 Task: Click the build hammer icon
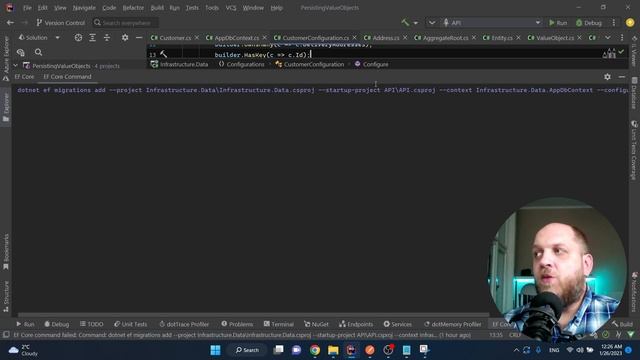click(405, 22)
